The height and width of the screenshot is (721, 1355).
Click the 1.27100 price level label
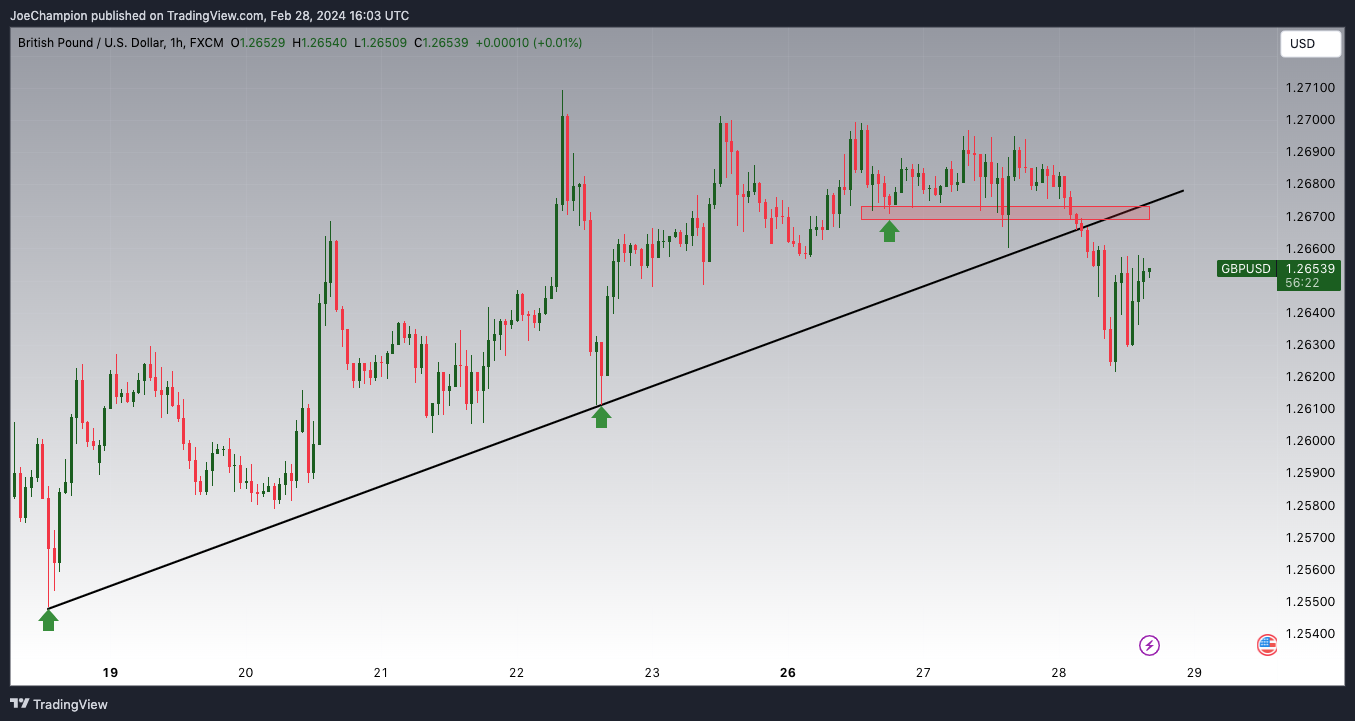pyautogui.click(x=1309, y=88)
